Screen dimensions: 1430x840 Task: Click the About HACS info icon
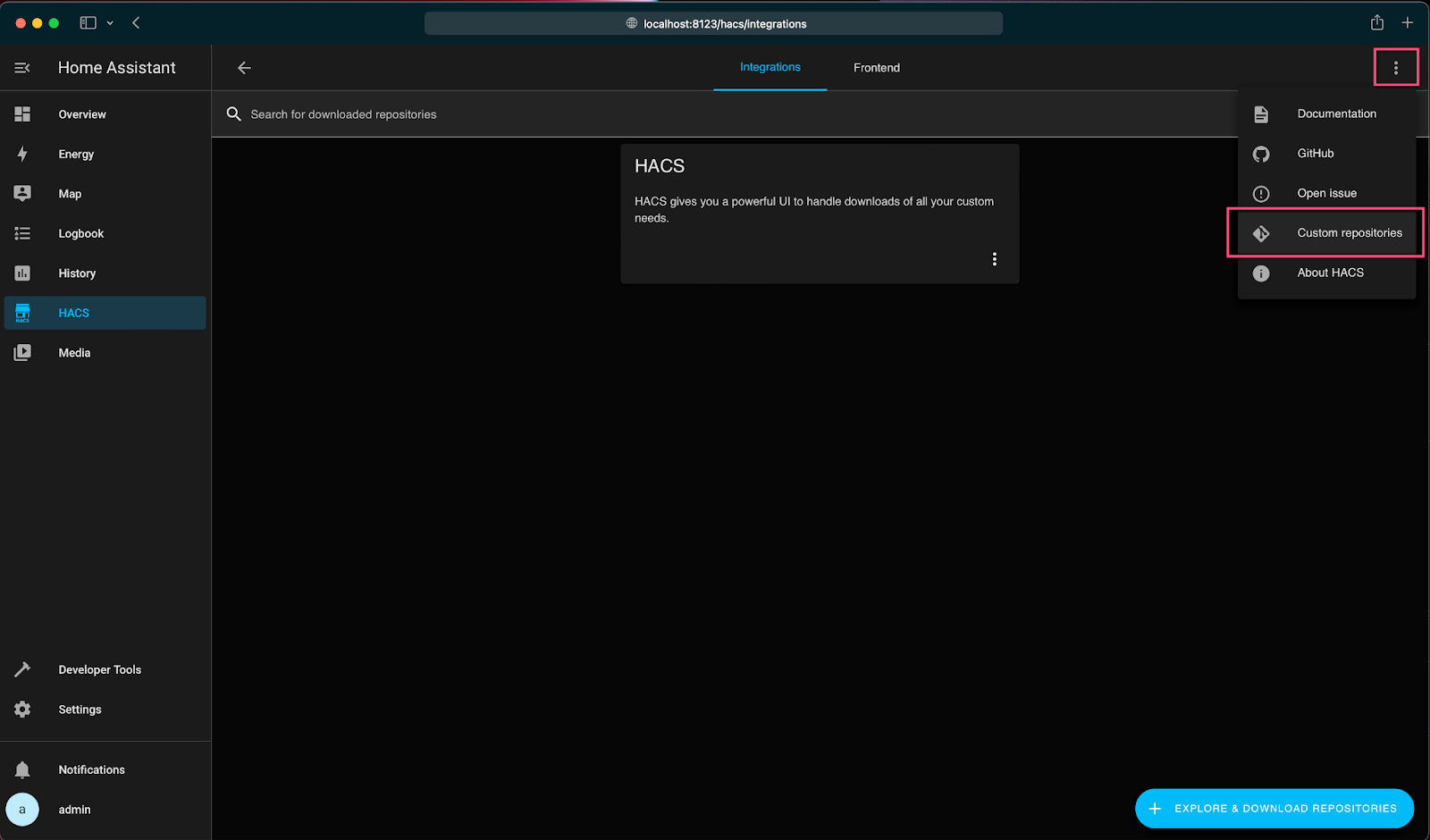1261,273
